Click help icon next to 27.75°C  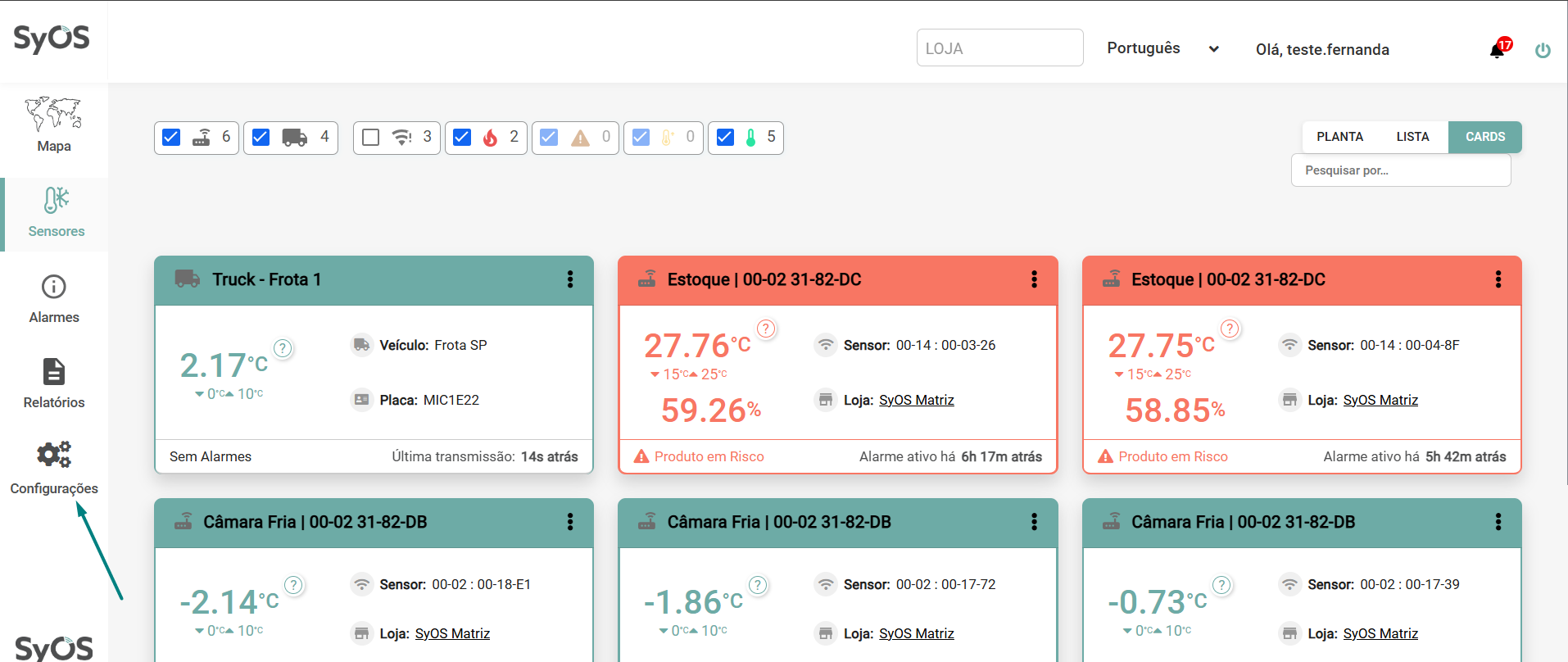(x=1230, y=329)
